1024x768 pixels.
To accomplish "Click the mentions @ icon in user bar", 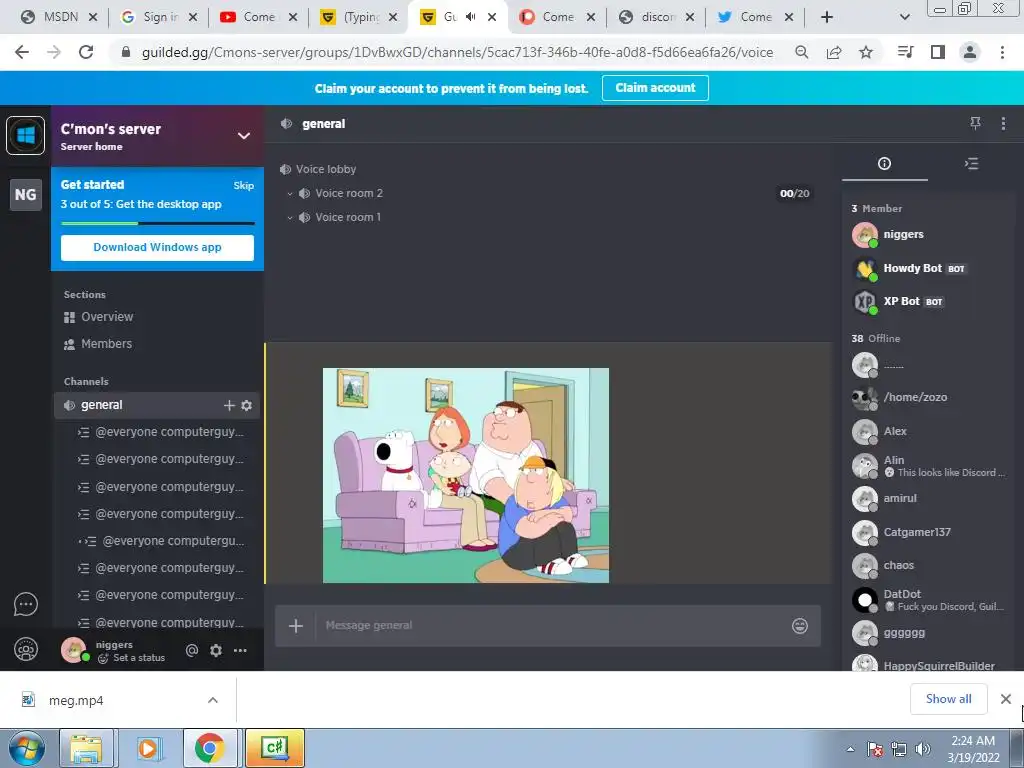I will click(191, 650).
